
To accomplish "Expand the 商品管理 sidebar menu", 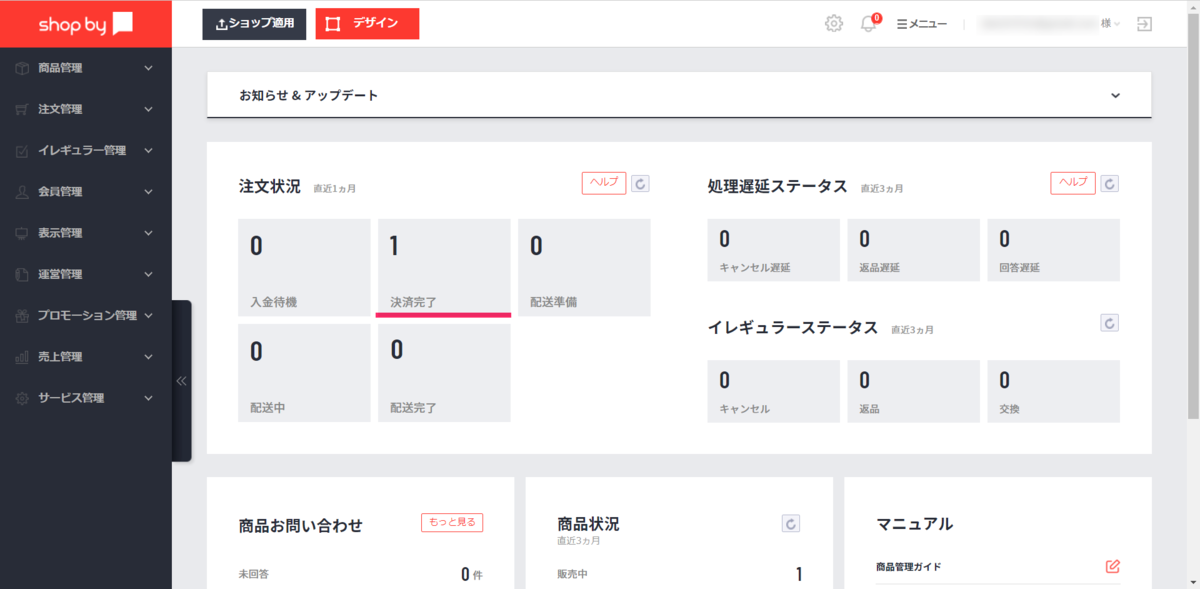I will click(x=86, y=68).
